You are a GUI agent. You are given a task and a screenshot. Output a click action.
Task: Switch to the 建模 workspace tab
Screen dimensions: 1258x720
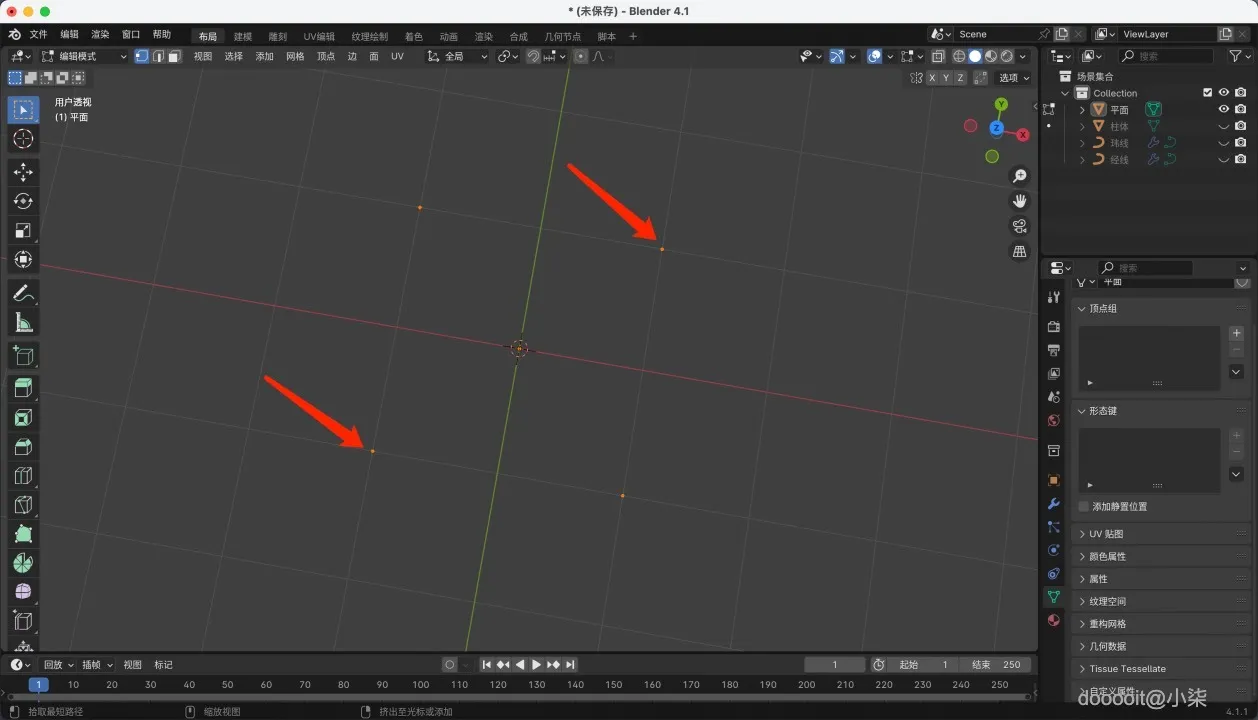pos(243,36)
